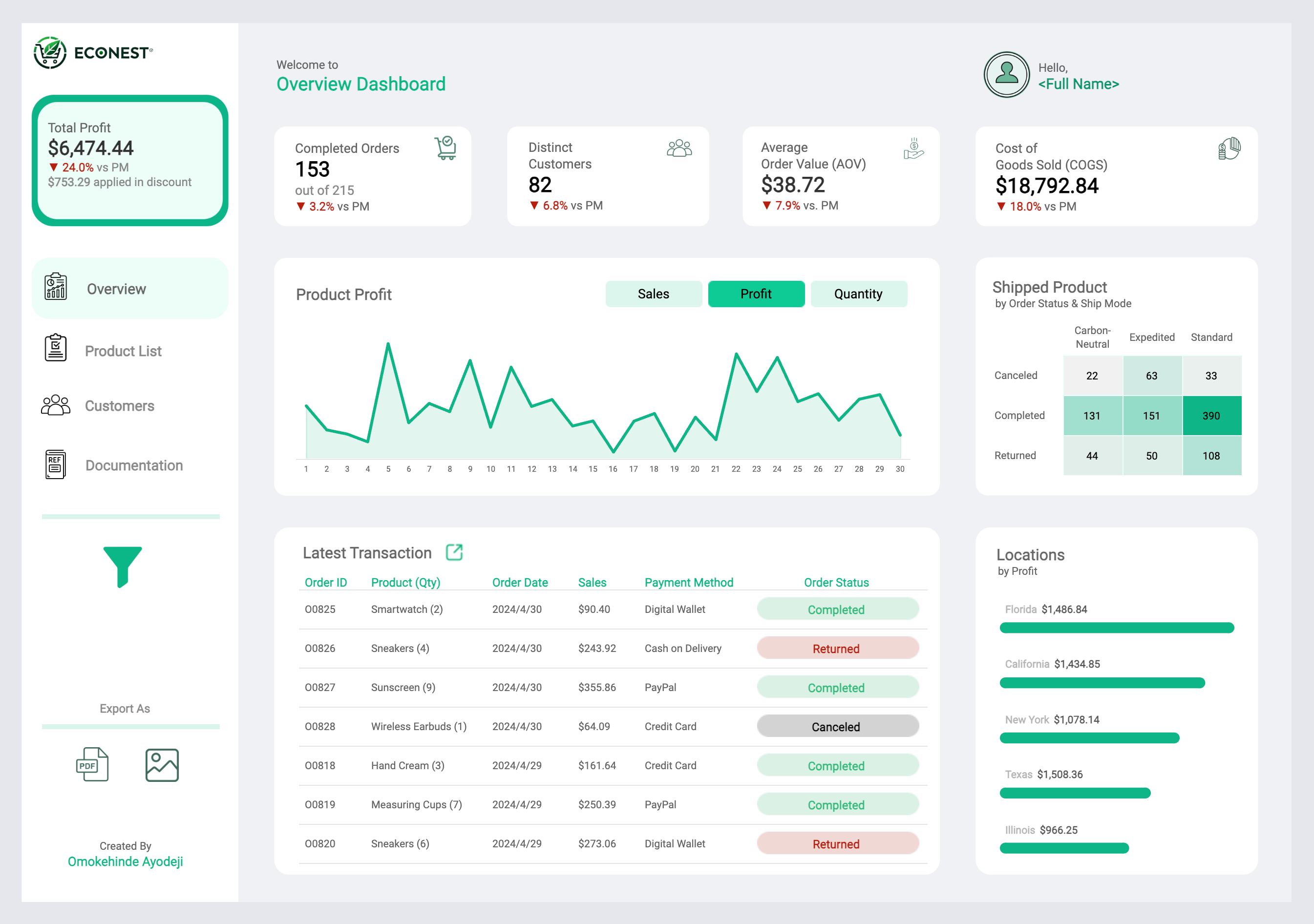Image resolution: width=1314 pixels, height=924 pixels.
Task: Click the COGS coins icon
Action: point(1229,149)
